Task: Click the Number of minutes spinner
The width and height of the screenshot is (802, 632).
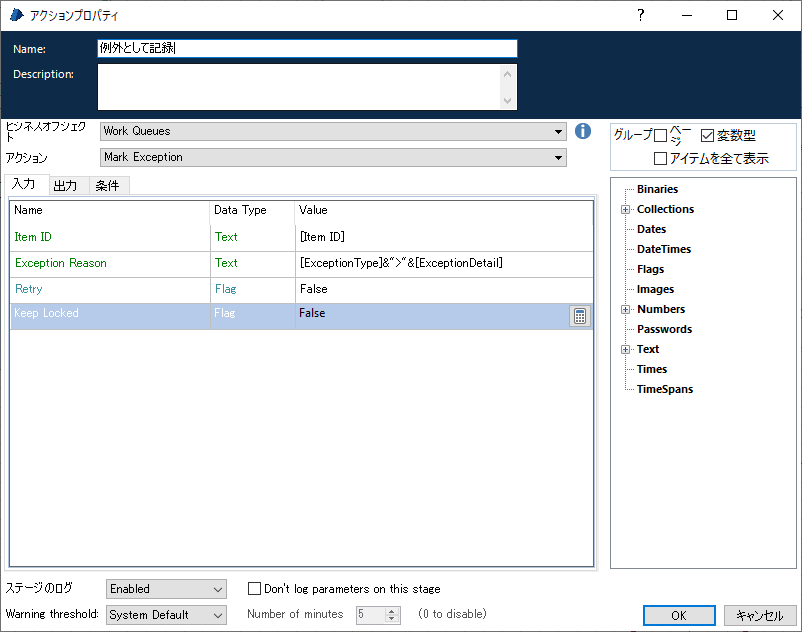Action: 378,614
